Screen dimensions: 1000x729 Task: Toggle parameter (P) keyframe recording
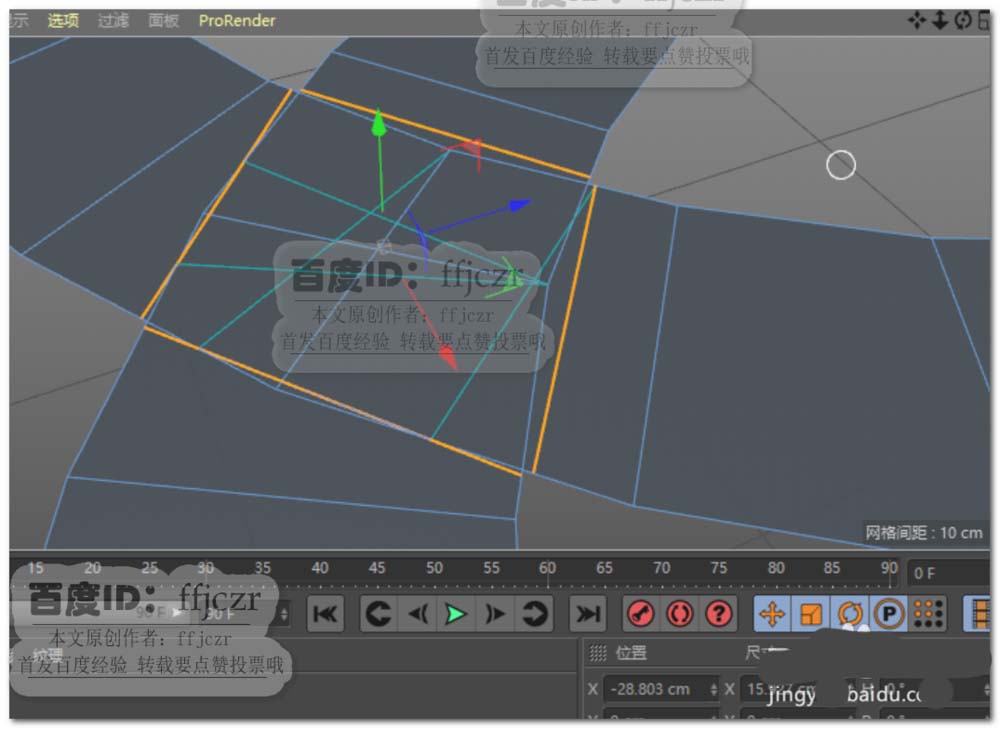(x=889, y=614)
